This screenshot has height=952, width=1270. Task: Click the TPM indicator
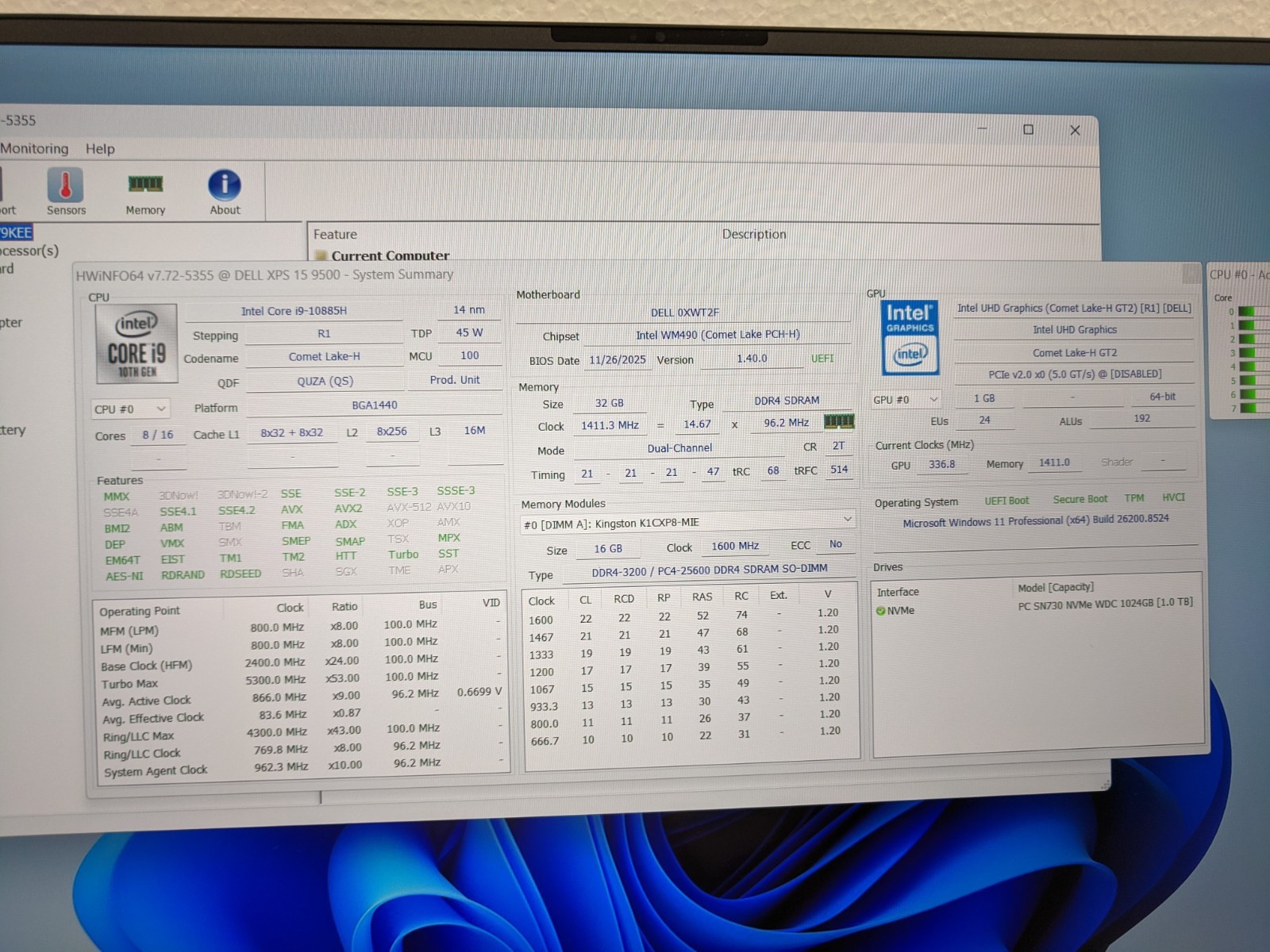coord(1134,498)
